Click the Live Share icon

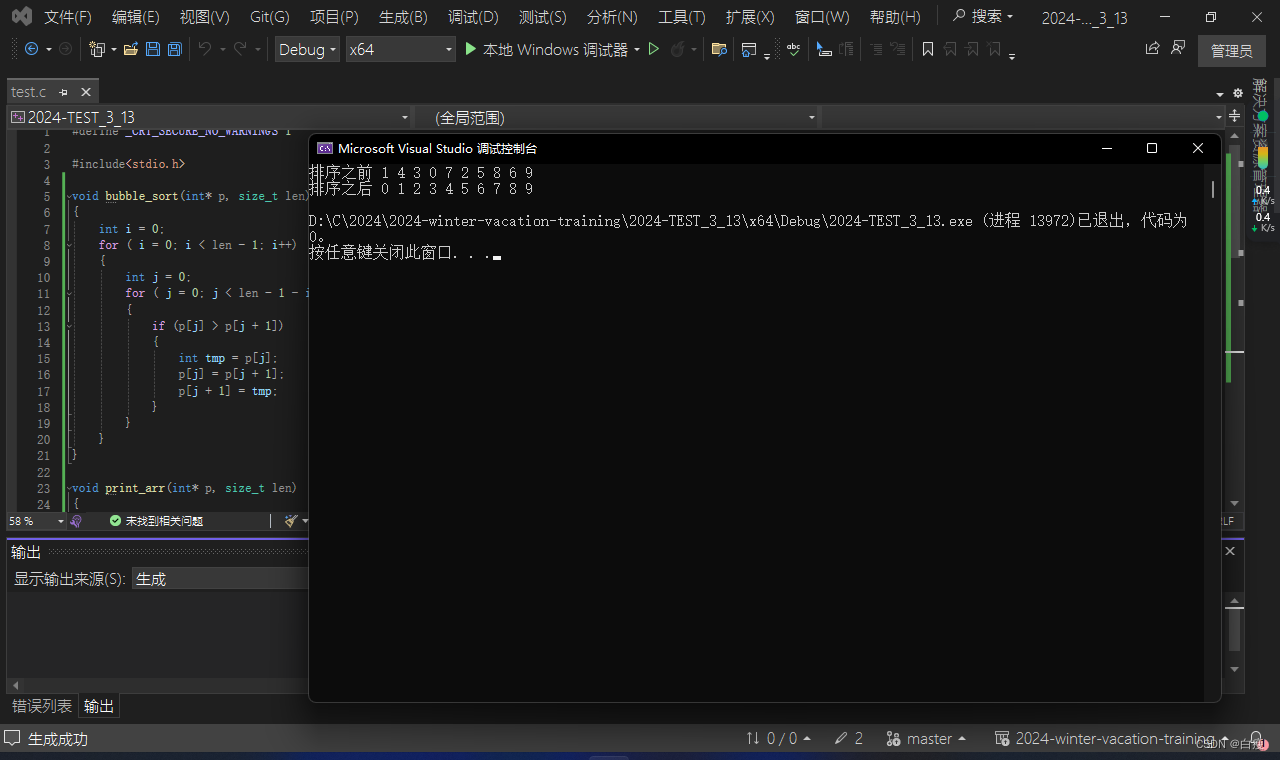point(1153,48)
